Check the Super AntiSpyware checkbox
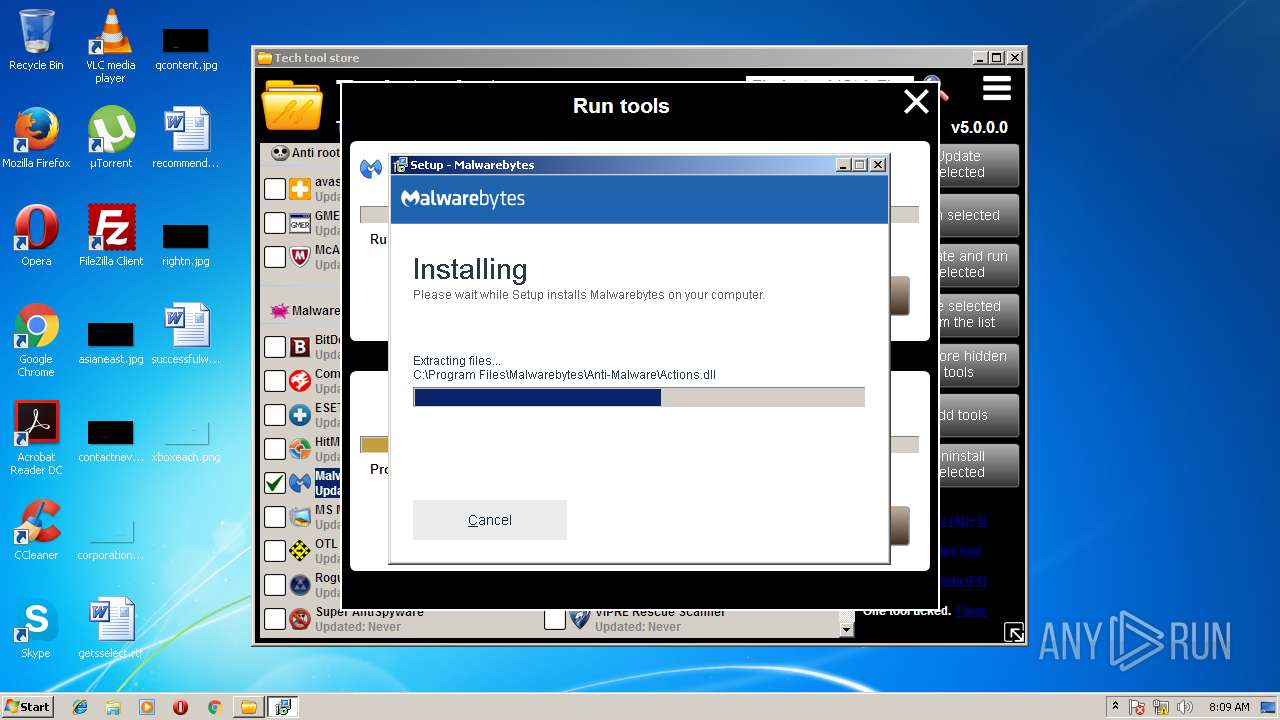The width and height of the screenshot is (1280, 720). coord(275,619)
